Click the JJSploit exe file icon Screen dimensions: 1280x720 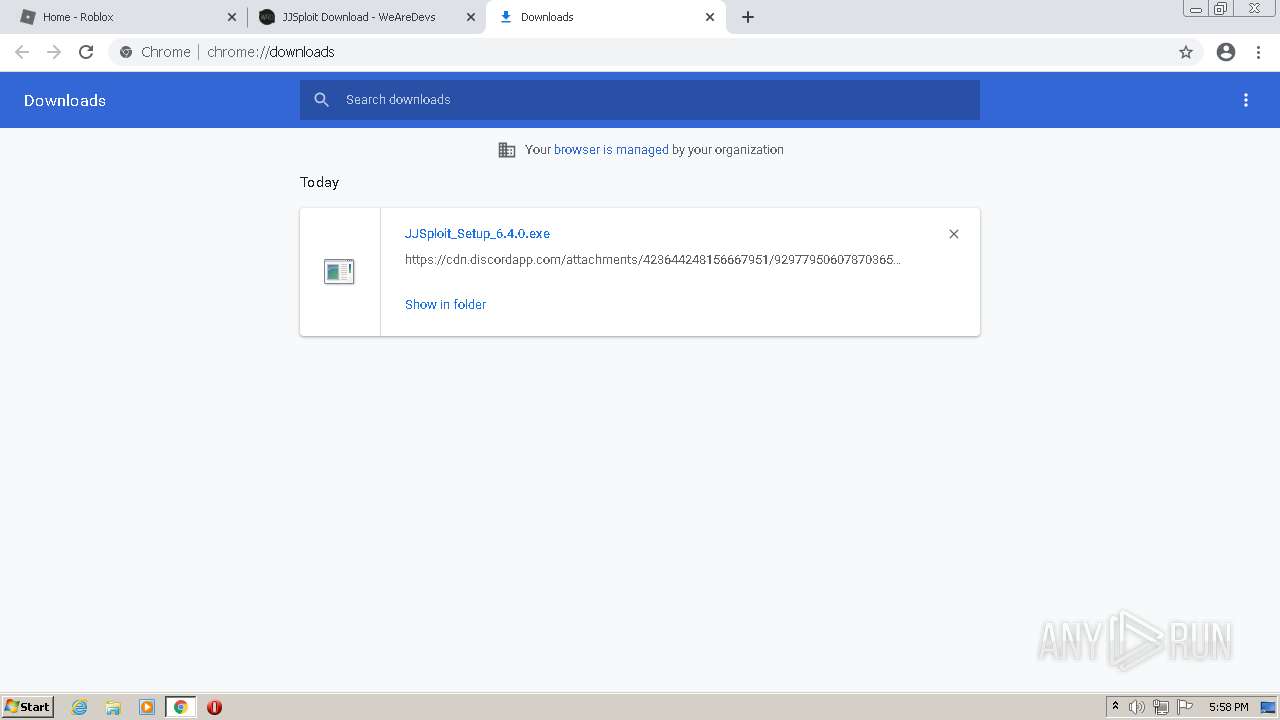coord(339,271)
